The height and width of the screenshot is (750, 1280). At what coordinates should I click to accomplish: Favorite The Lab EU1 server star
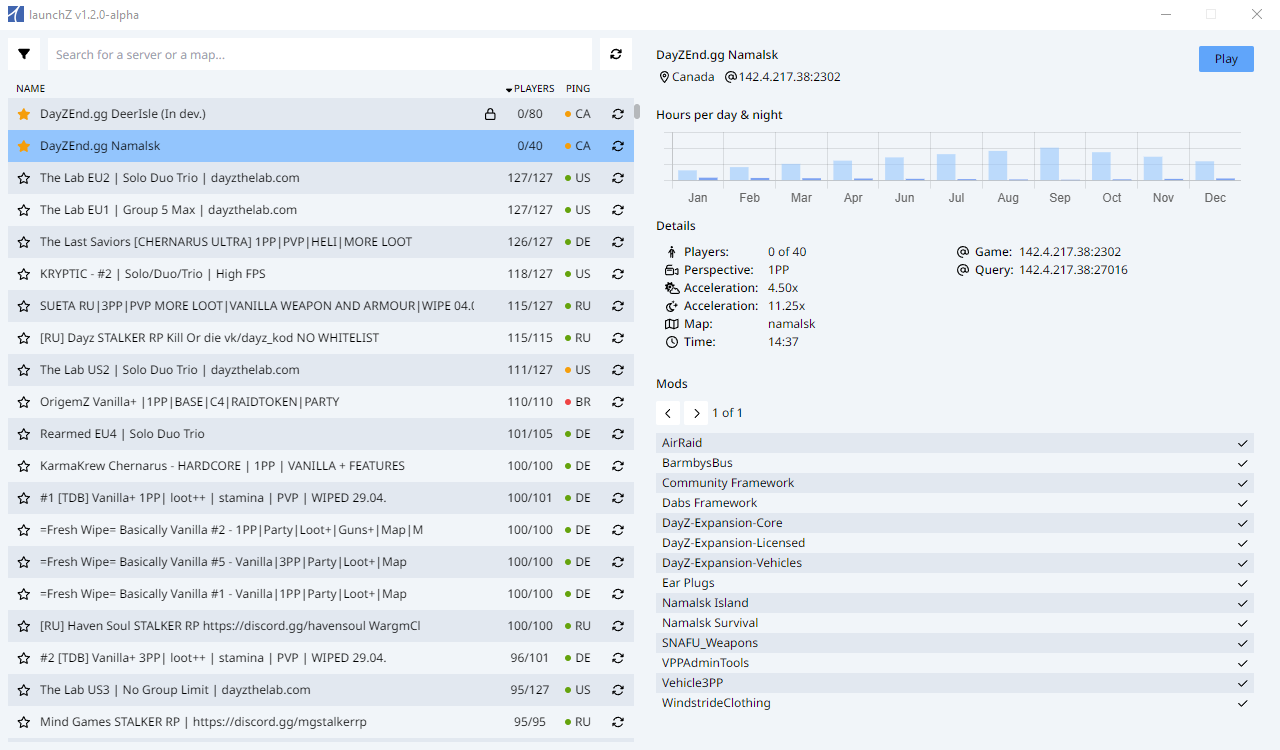24,210
